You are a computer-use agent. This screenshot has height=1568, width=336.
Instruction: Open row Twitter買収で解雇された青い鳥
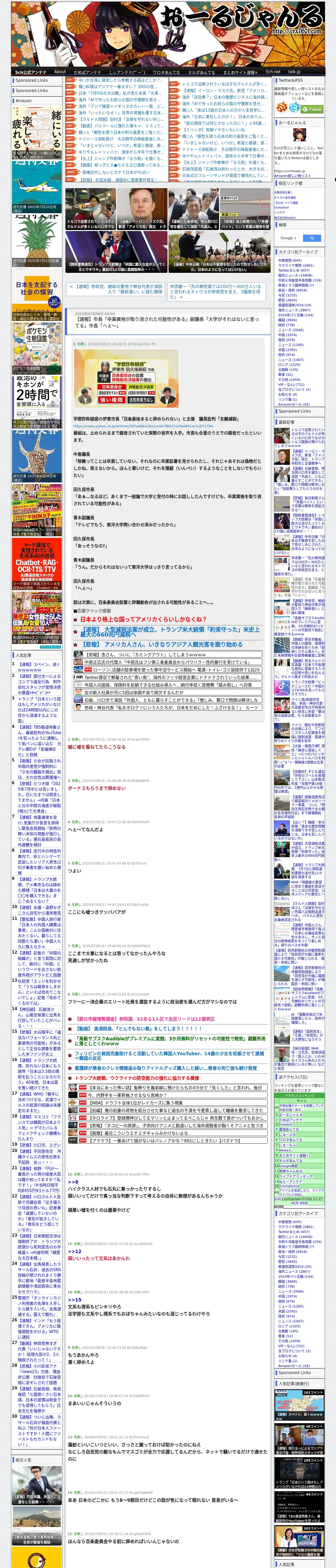[x=167, y=677]
